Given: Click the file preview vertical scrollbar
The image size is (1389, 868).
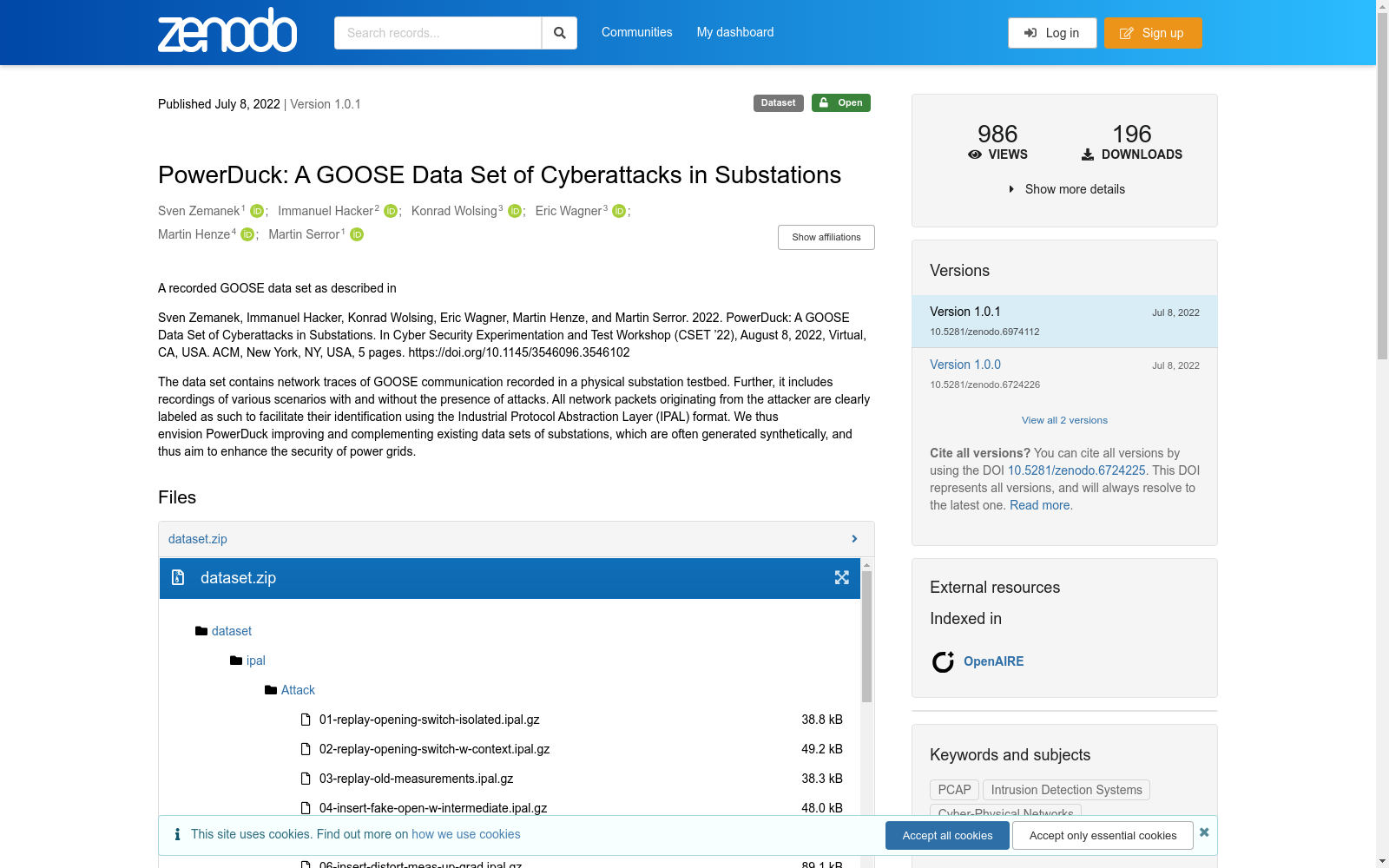Looking at the screenshot, I should tap(866, 636).
